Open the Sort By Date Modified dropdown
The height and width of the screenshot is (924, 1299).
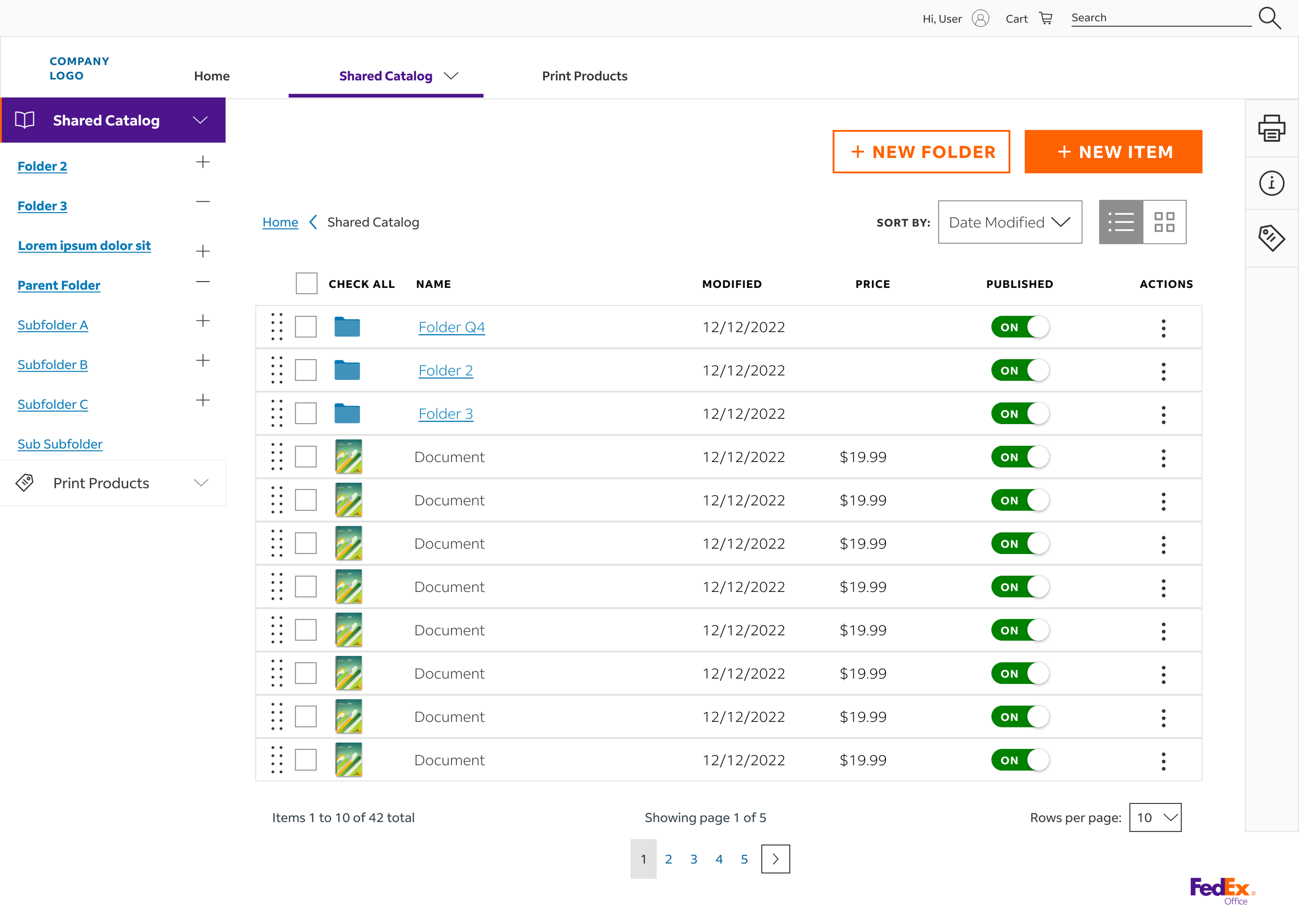(1010, 222)
